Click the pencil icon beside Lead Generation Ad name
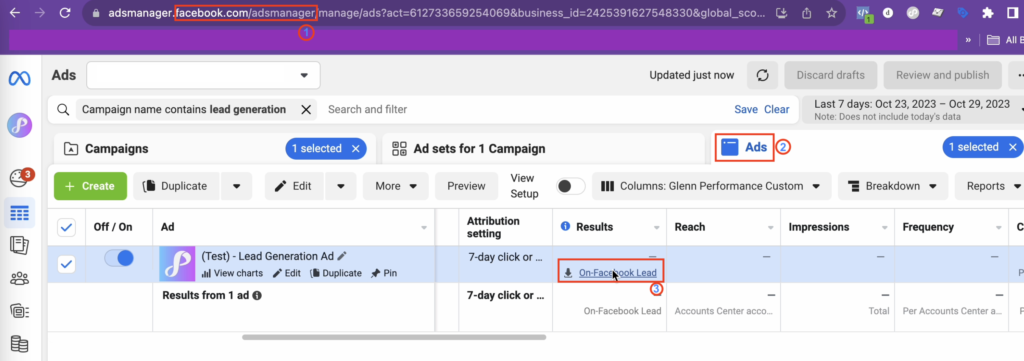Image resolution: width=1024 pixels, height=361 pixels. pyautogui.click(x=342, y=257)
